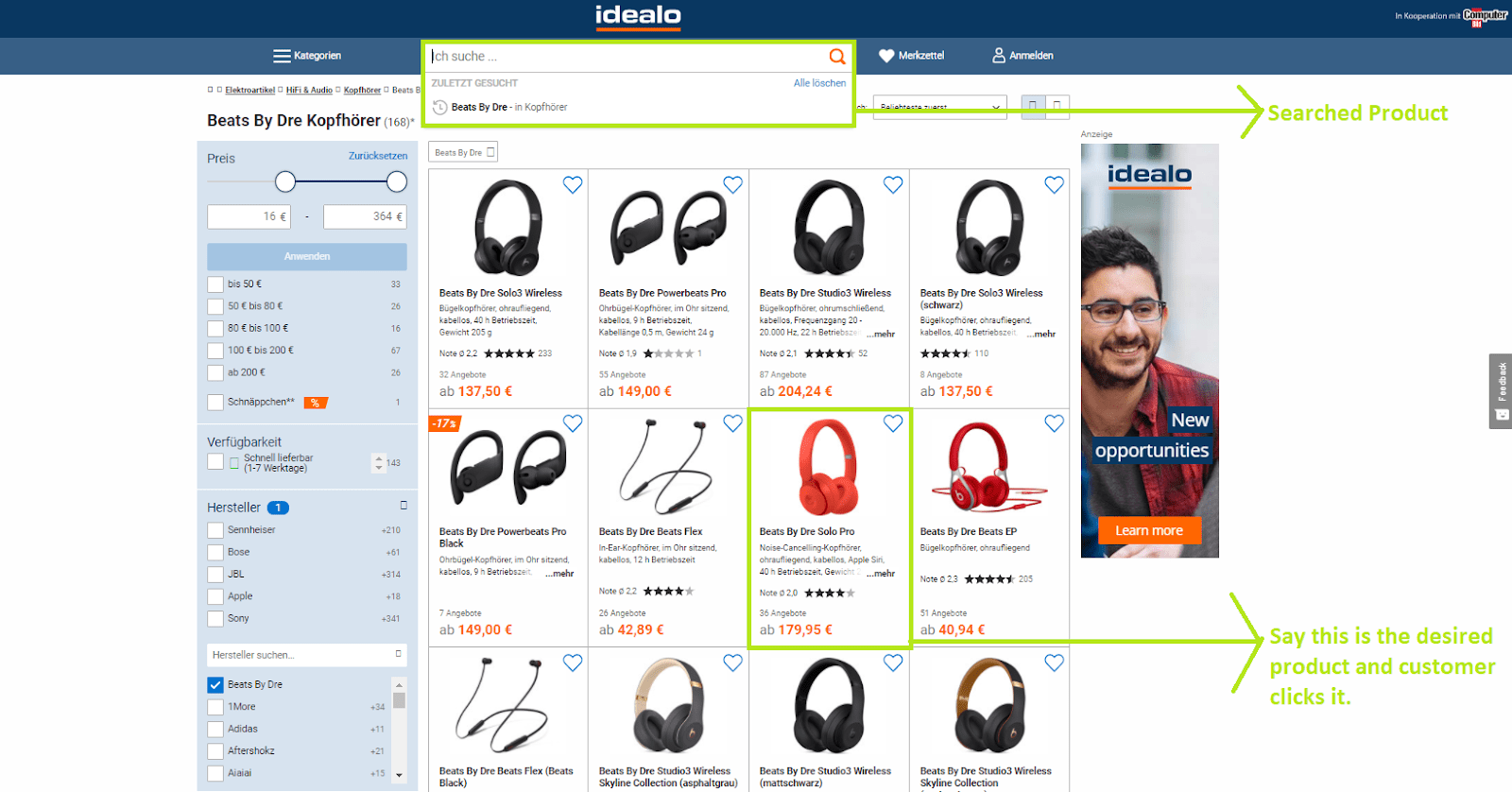Screen dimensions: 1512x792
Task: Expand '...mehr' on Beats Solo Pro
Action: [880, 574]
